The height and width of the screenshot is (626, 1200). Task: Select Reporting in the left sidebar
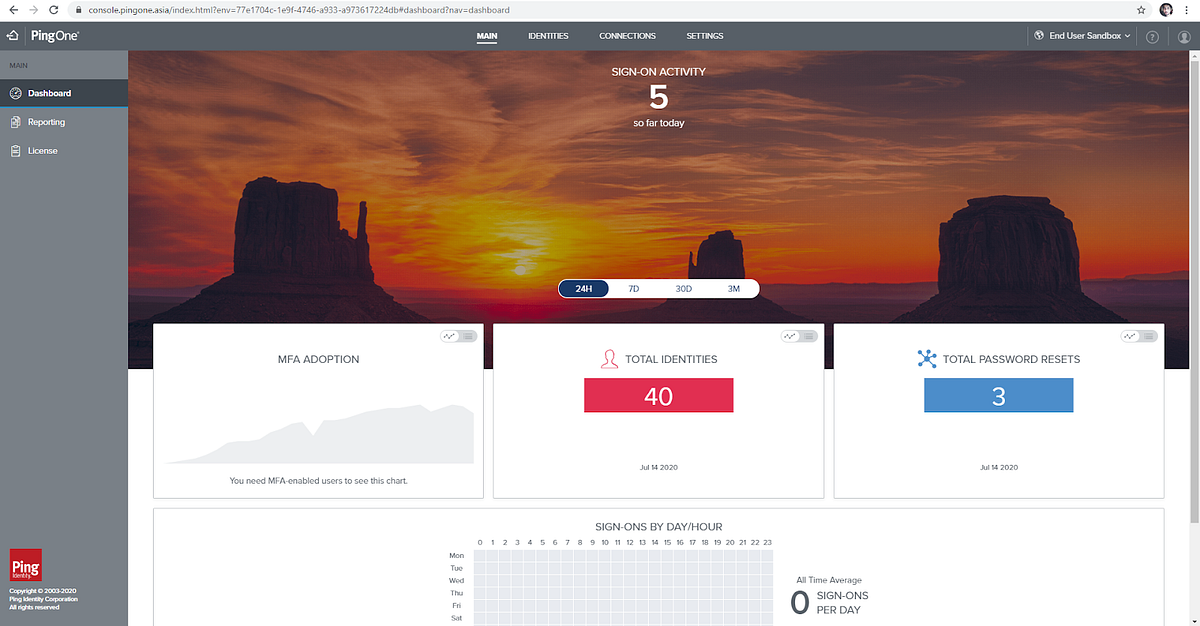(45, 121)
